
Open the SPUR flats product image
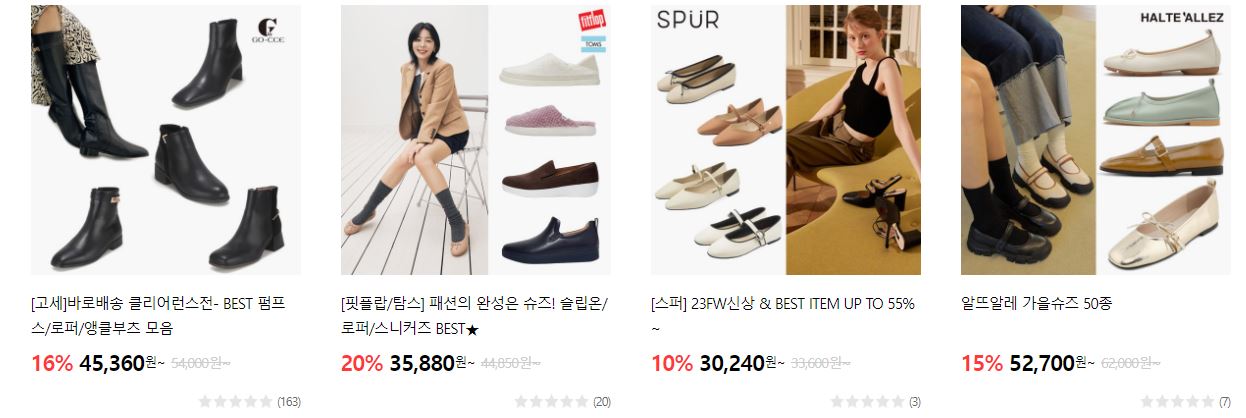pos(786,140)
